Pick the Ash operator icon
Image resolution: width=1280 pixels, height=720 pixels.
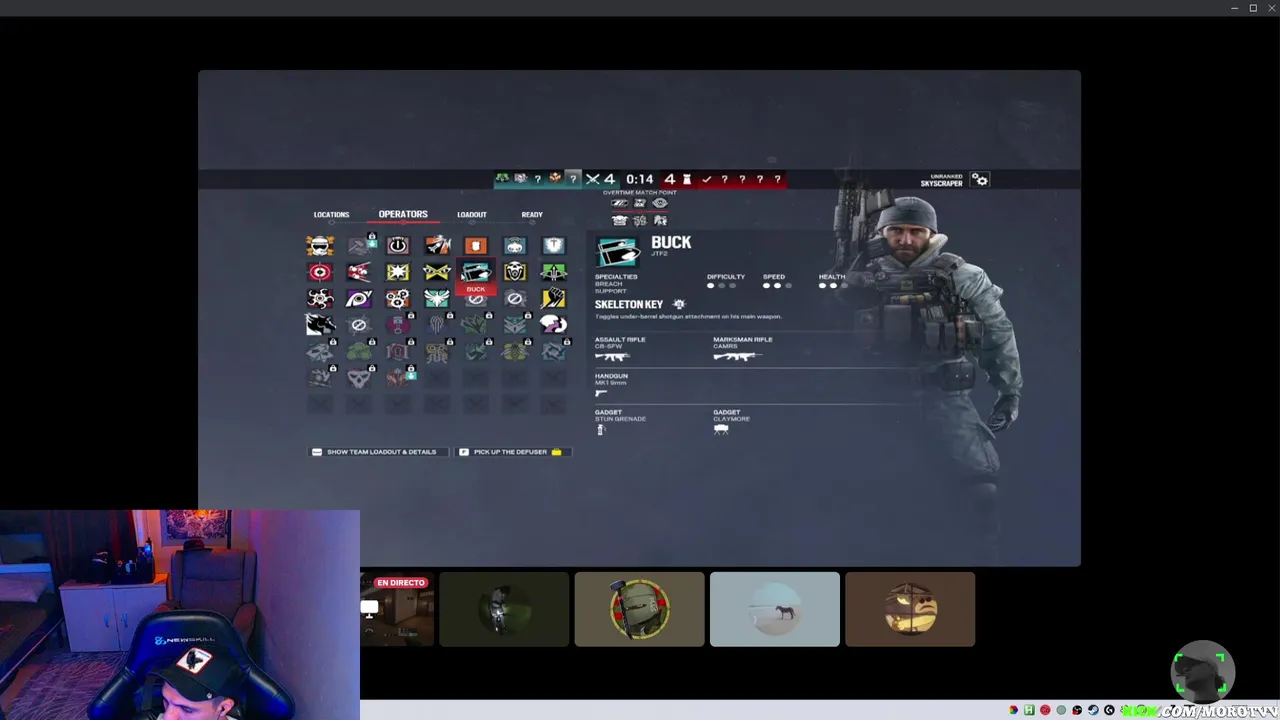coord(437,246)
